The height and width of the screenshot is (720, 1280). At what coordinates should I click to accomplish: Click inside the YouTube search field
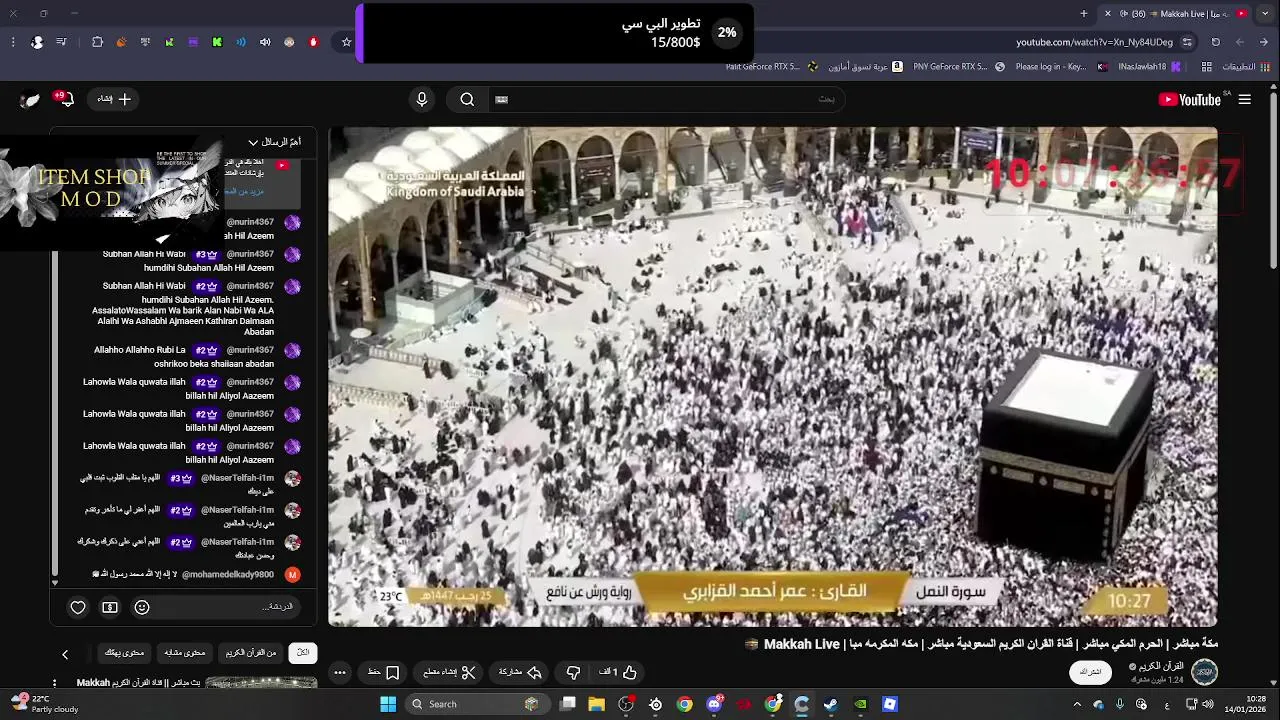665,99
